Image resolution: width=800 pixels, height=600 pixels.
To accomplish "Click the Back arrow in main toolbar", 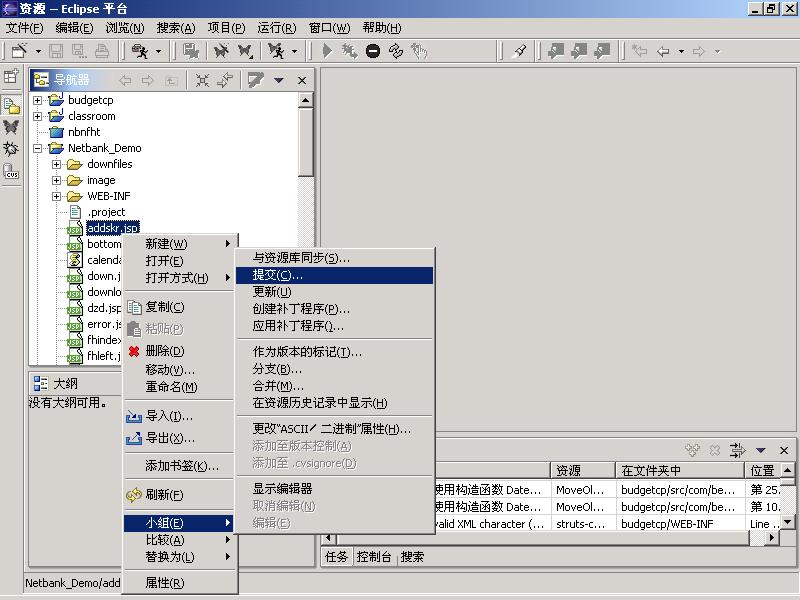I will [663, 51].
